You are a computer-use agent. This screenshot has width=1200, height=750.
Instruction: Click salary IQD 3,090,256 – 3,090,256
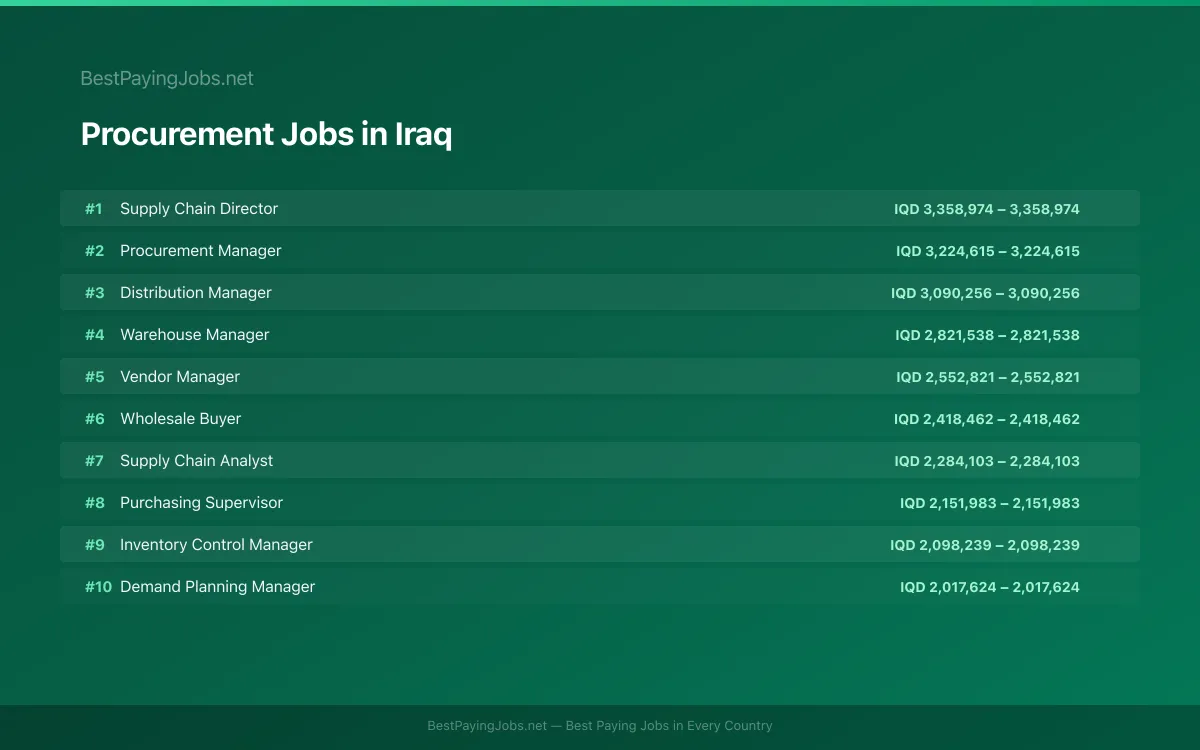[x=985, y=293]
